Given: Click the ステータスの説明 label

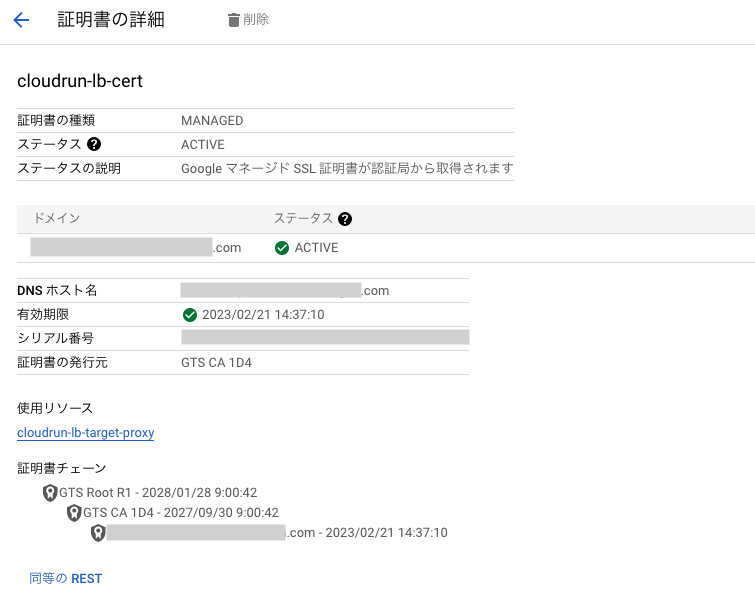Looking at the screenshot, I should pyautogui.click(x=69, y=169).
